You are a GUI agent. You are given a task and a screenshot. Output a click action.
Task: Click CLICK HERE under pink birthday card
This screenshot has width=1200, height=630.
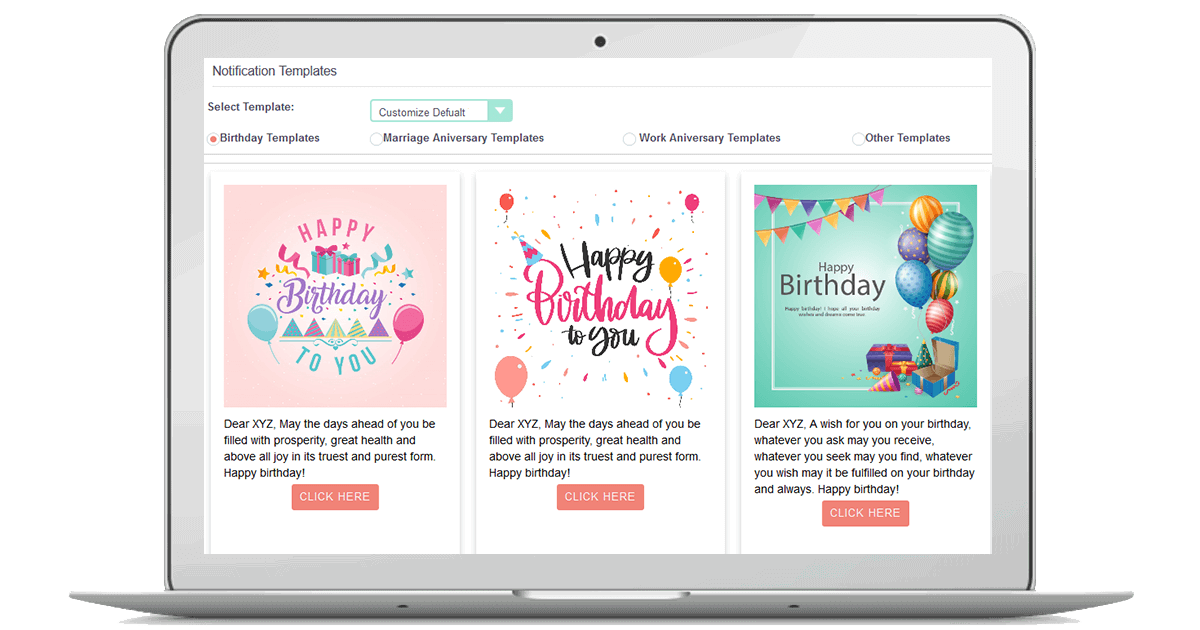335,497
